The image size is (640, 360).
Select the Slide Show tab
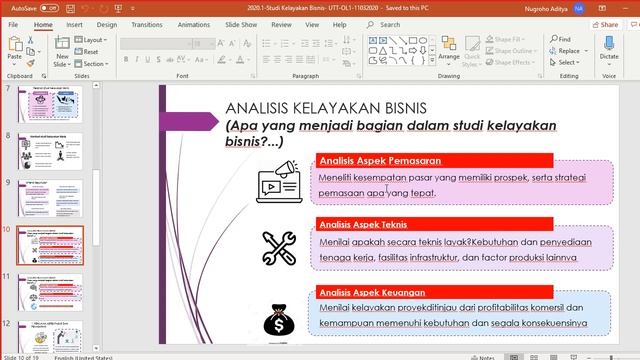[x=241, y=24]
